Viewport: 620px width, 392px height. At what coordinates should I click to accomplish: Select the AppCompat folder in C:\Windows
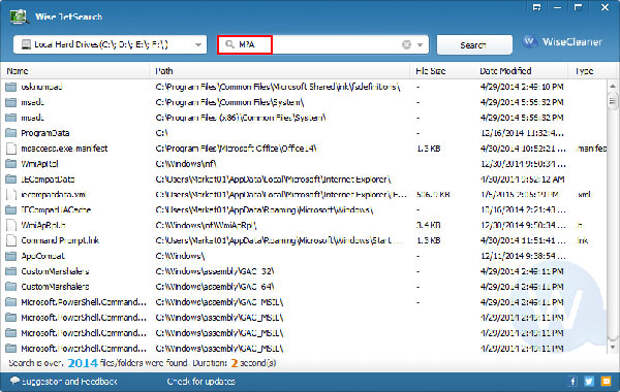click(x=304, y=256)
